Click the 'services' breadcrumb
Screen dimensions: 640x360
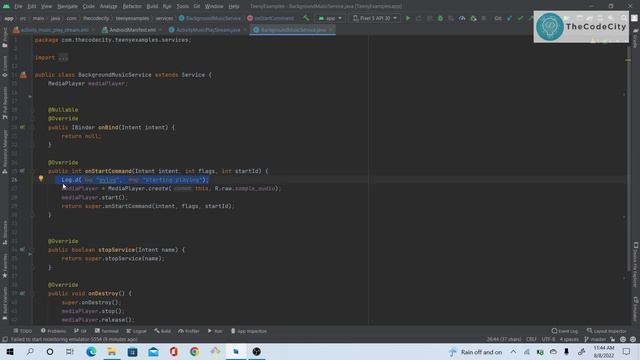click(x=164, y=18)
